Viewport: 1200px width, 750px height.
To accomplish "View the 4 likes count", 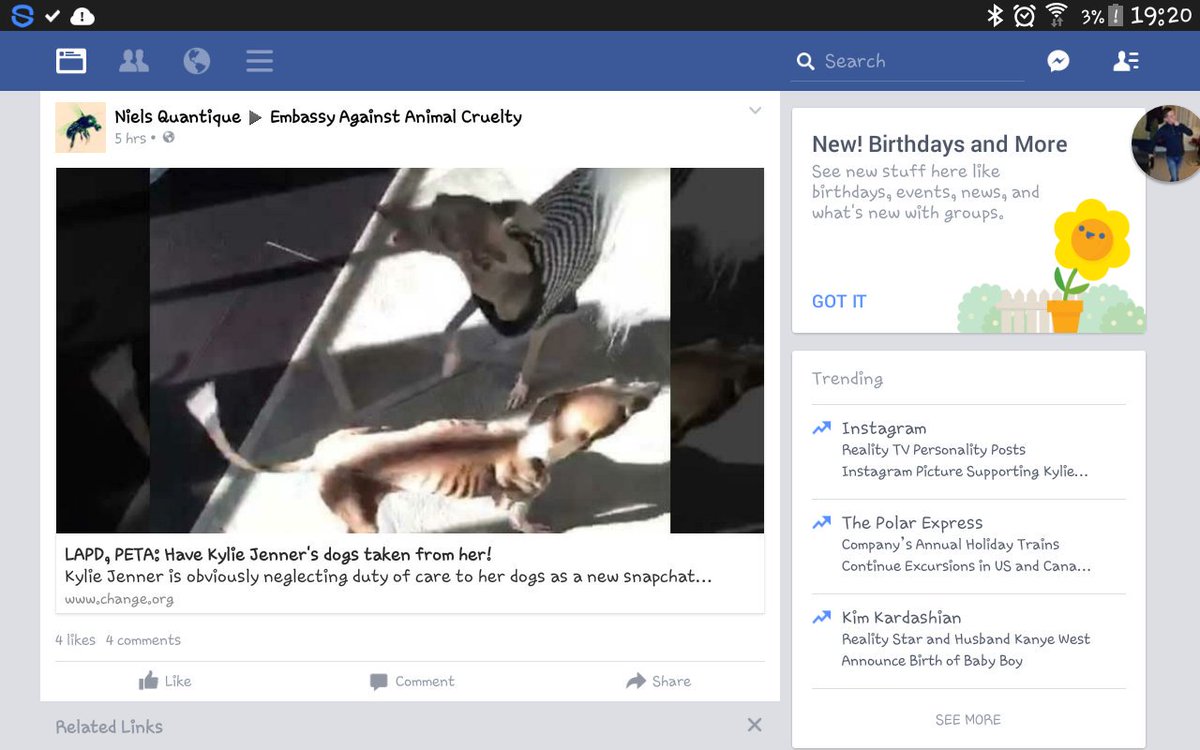I will (75, 640).
